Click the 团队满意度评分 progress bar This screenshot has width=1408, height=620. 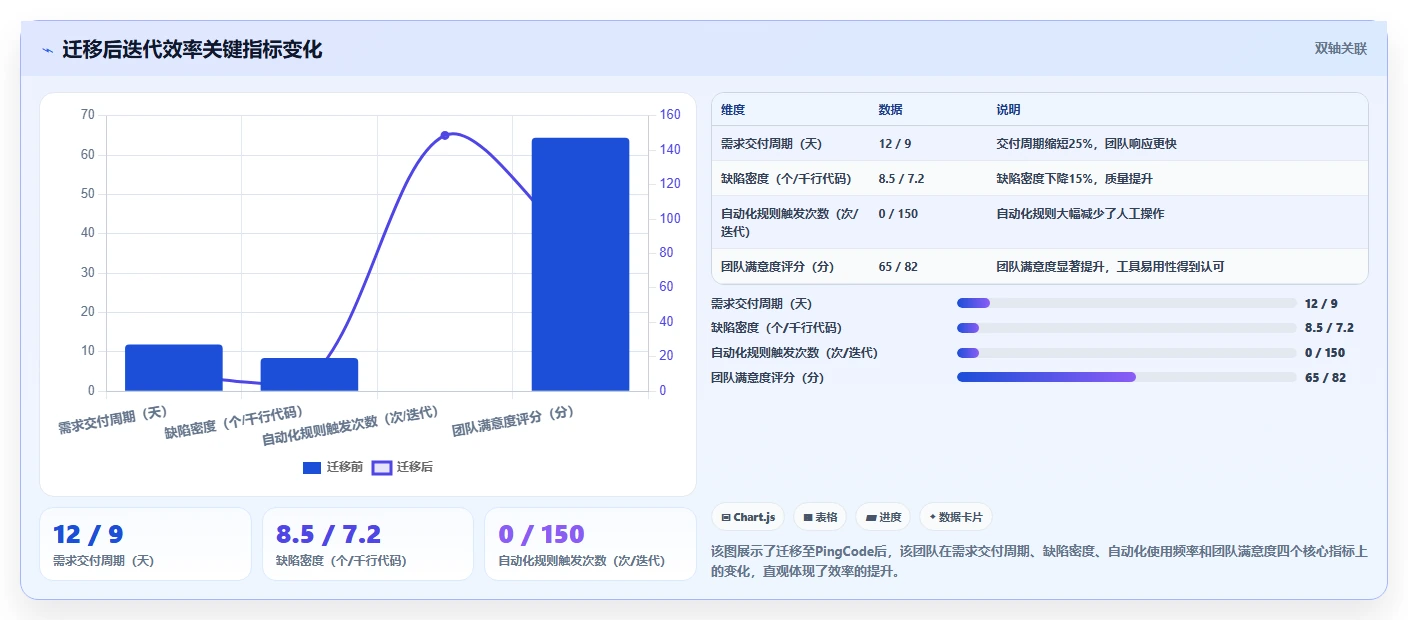(x=1126, y=377)
